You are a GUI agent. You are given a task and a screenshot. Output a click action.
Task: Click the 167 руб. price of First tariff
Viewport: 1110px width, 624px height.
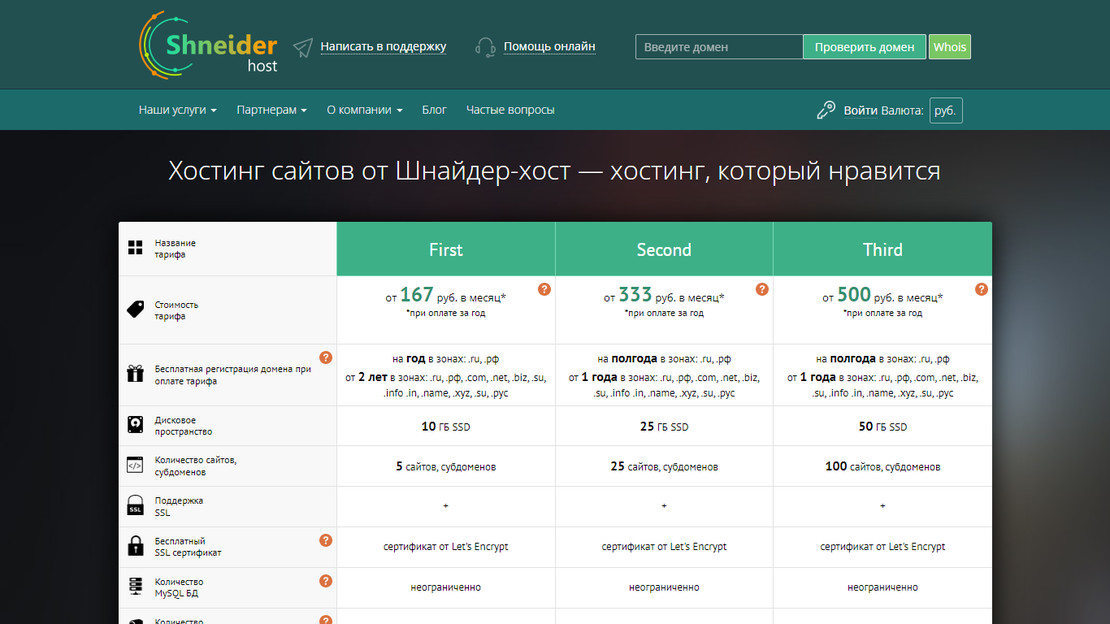click(445, 295)
